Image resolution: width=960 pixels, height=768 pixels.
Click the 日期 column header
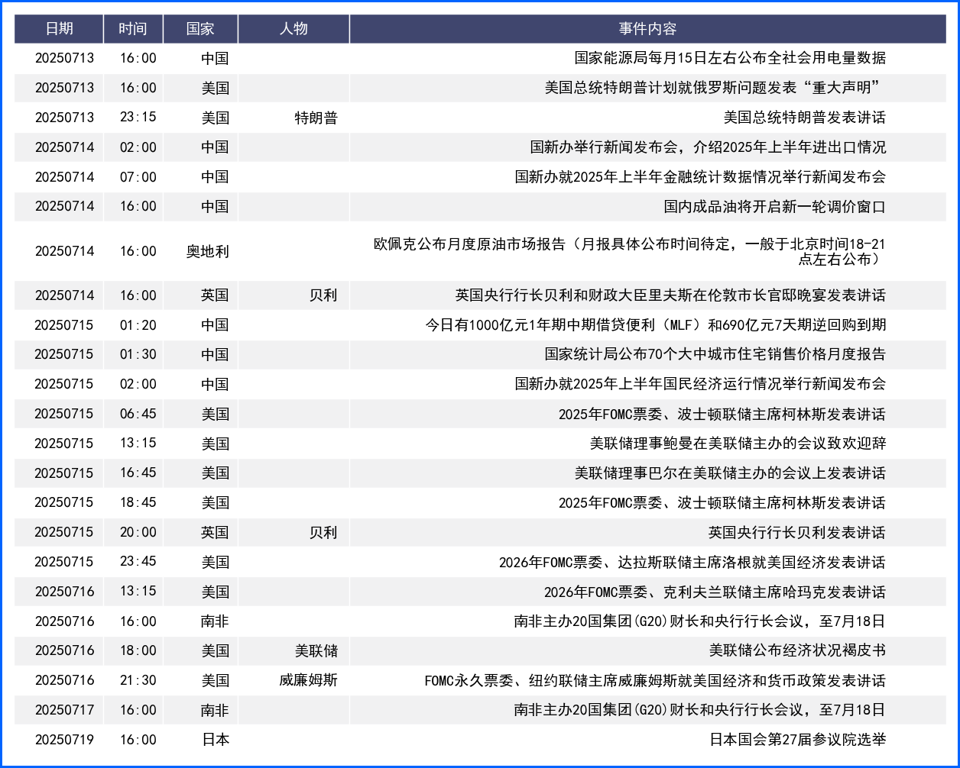click(x=59, y=29)
